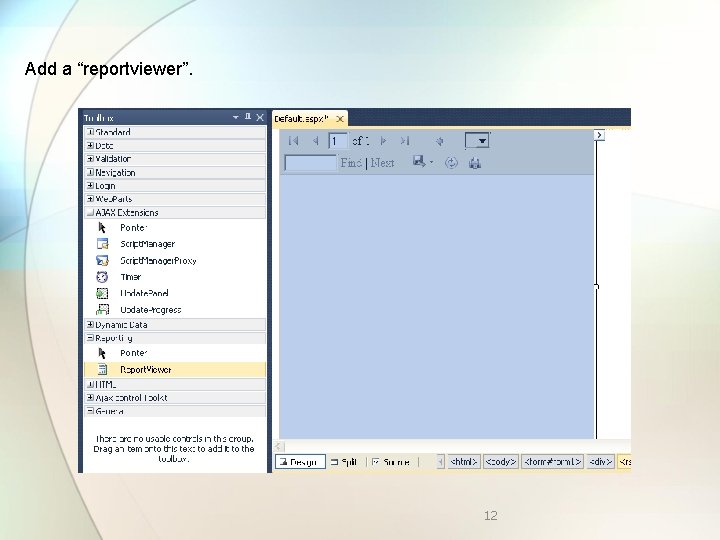Expand the Standard toolbox group
720x540 pixels.
[90, 132]
